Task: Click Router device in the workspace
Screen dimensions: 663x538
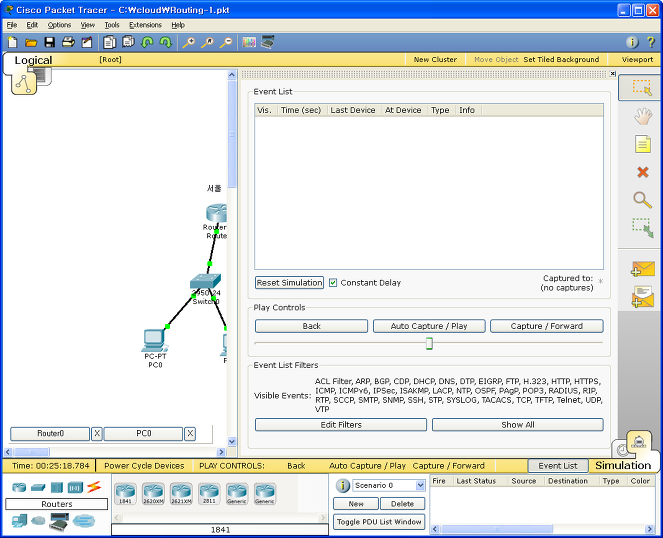Action: pos(216,213)
